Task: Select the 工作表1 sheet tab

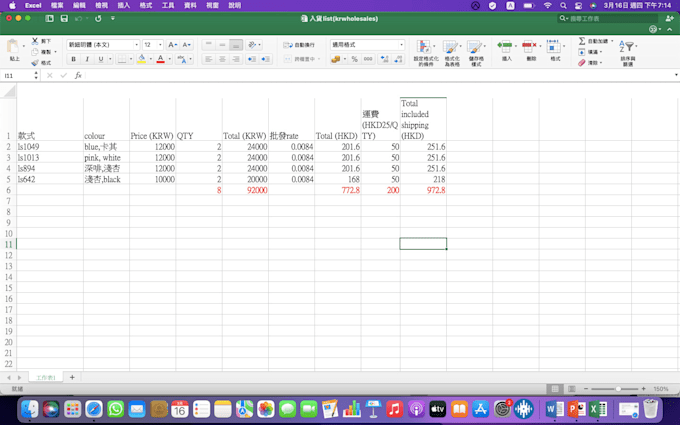Action: point(46,377)
